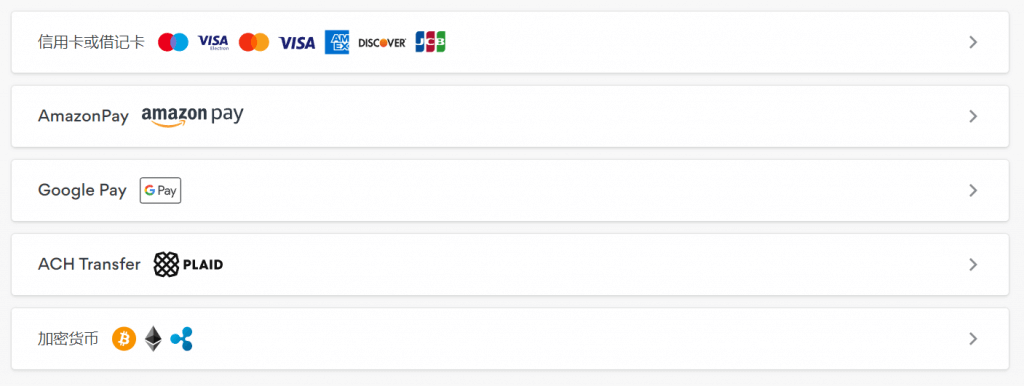Image resolution: width=1024 pixels, height=386 pixels.
Task: Expand the credit or debit card chevron
Action: tap(973, 42)
